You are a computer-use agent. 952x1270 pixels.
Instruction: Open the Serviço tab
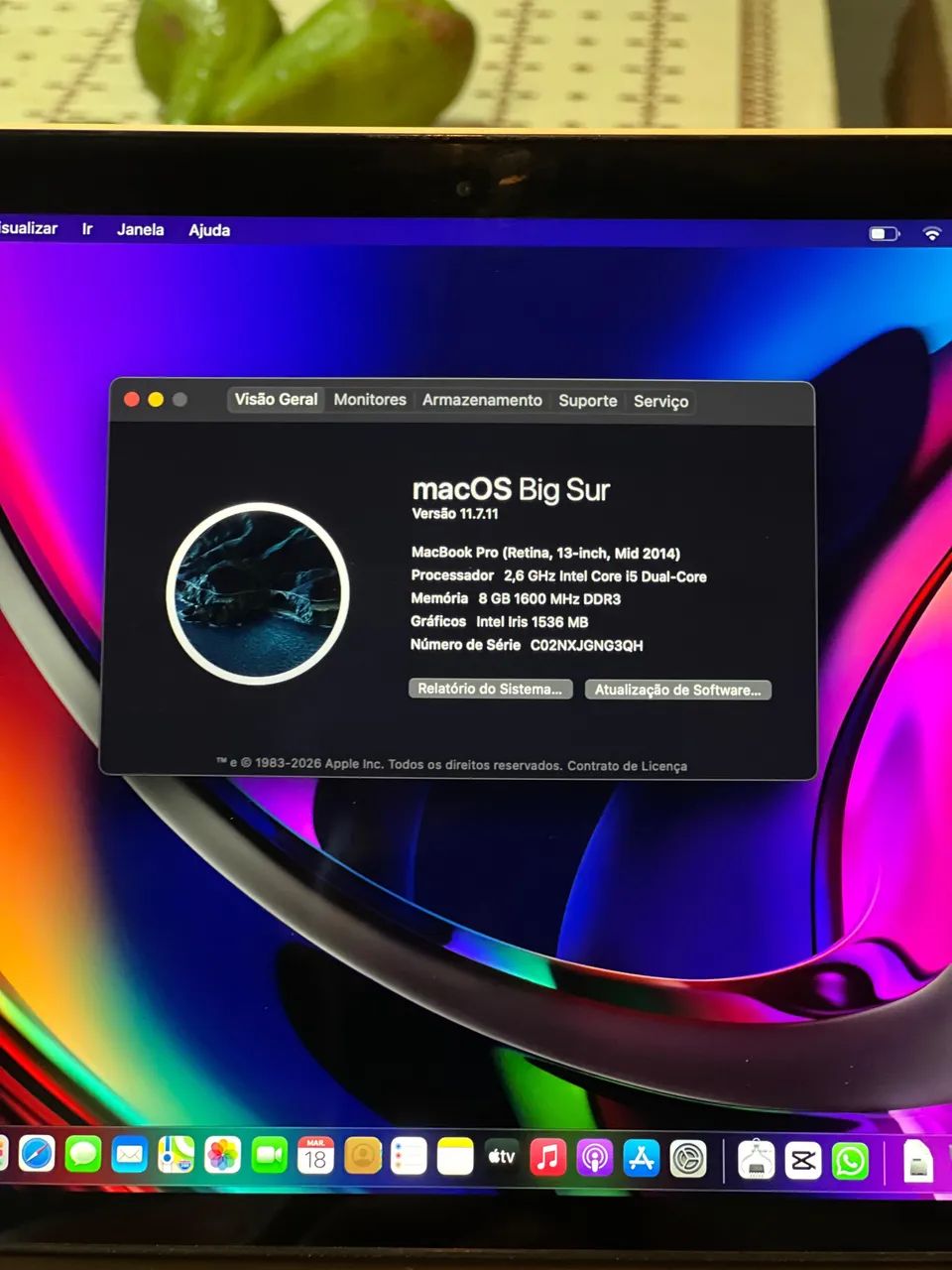tap(660, 401)
